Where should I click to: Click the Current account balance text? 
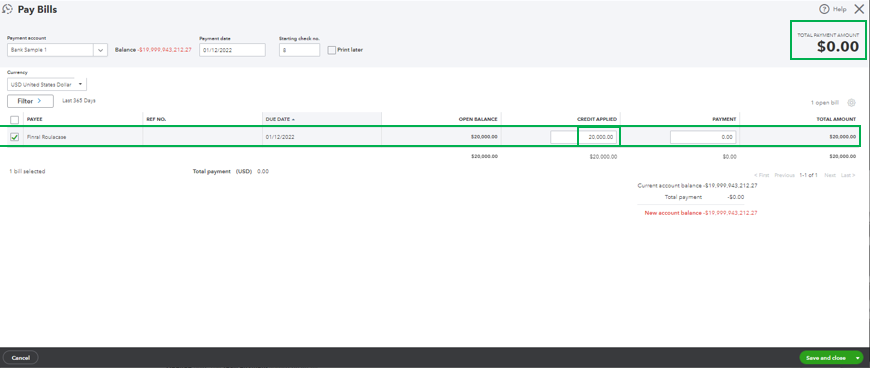tap(669, 186)
